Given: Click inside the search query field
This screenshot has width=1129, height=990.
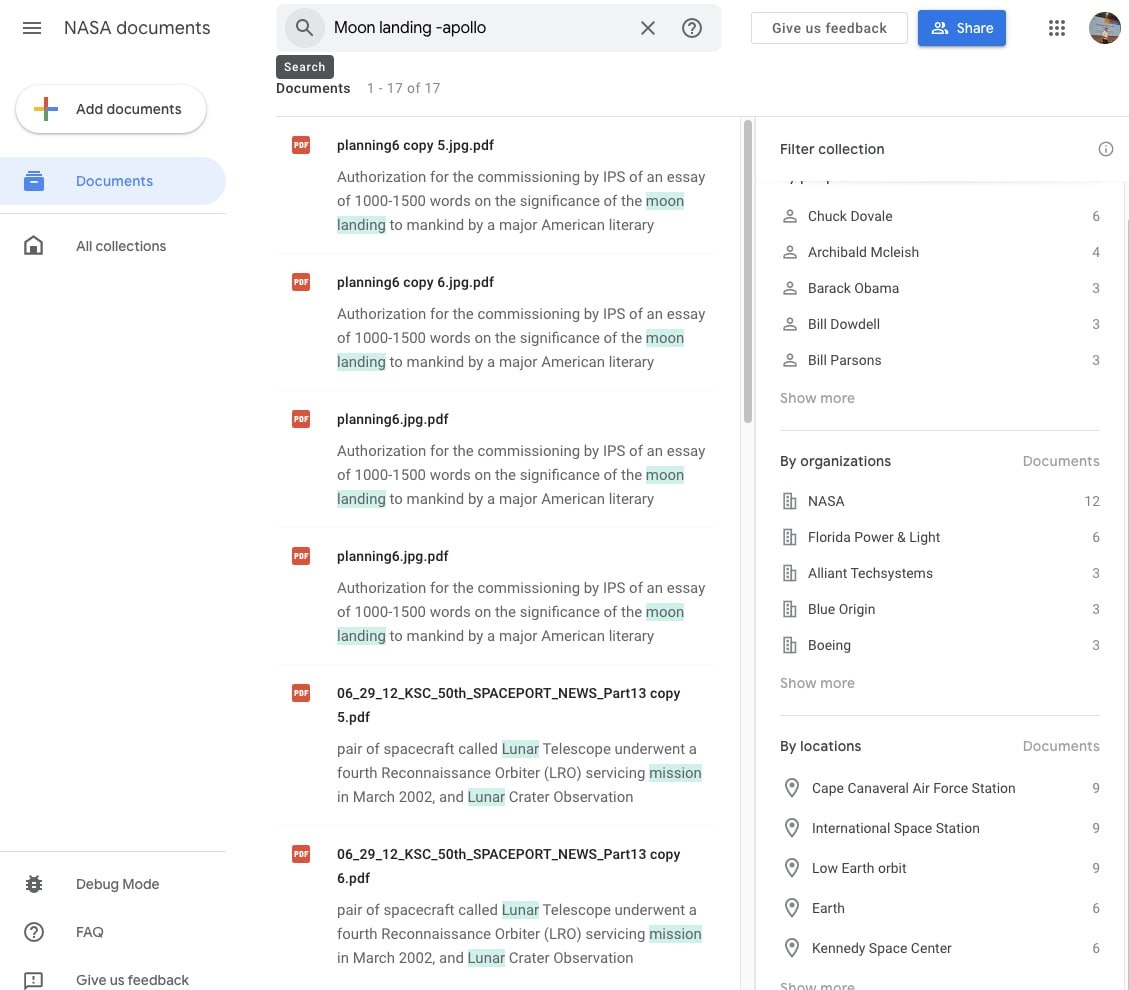Looking at the screenshot, I should click(480, 28).
